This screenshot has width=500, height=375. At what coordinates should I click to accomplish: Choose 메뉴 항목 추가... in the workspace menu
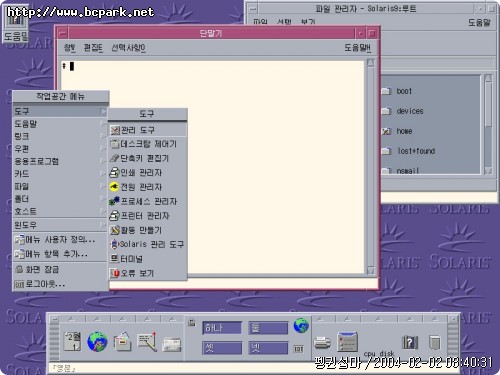[x=60, y=254]
